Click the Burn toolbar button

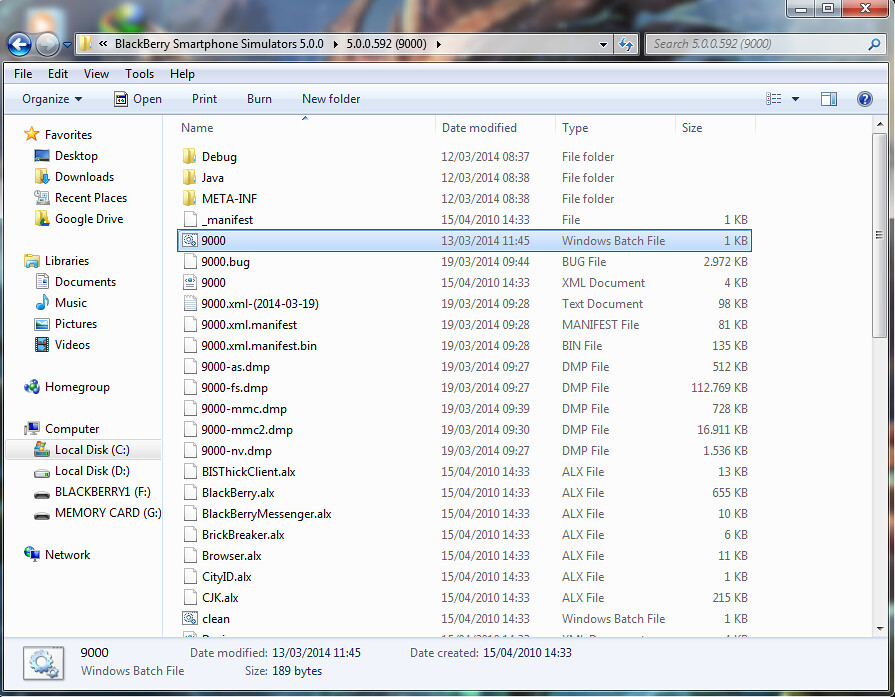(259, 99)
